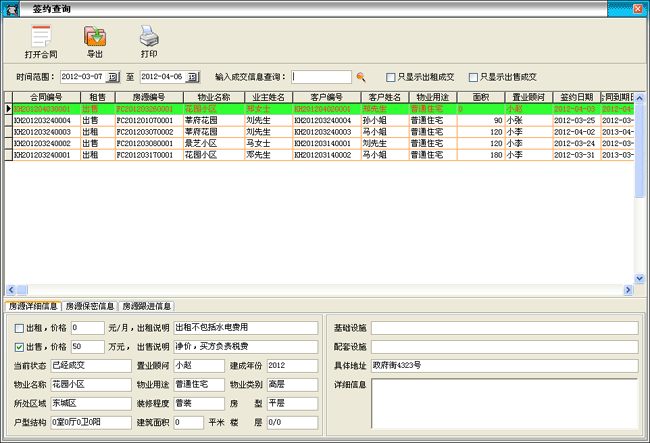Click the magnifier search icon

tap(361, 76)
